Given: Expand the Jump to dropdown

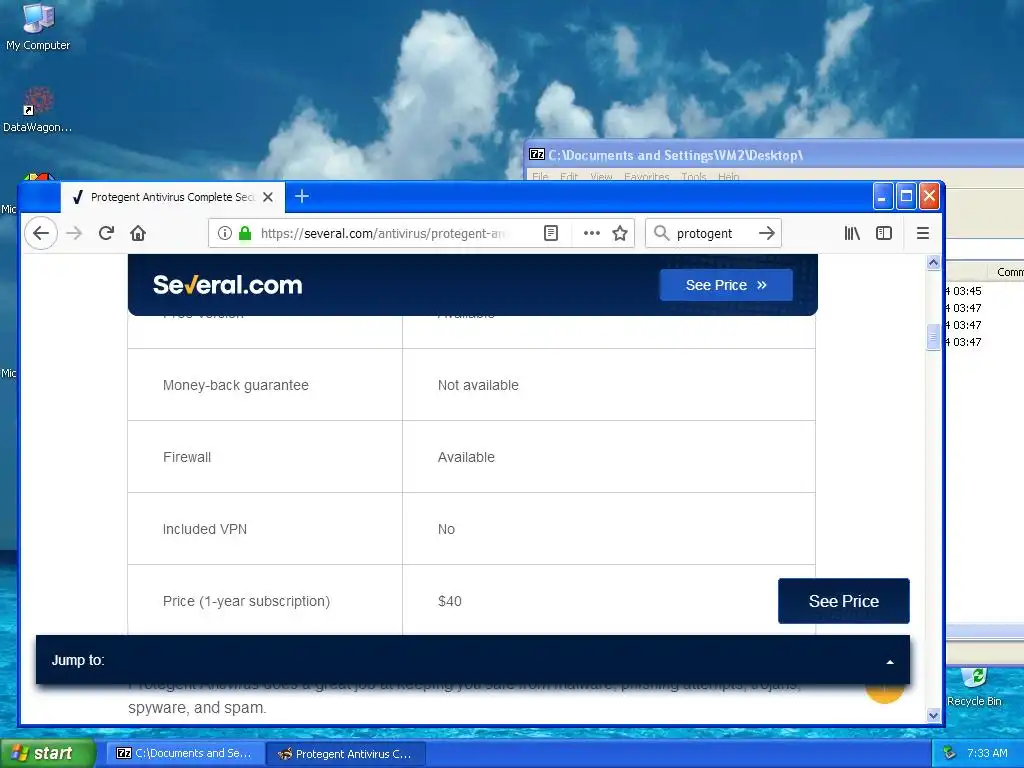Looking at the screenshot, I should point(473,660).
